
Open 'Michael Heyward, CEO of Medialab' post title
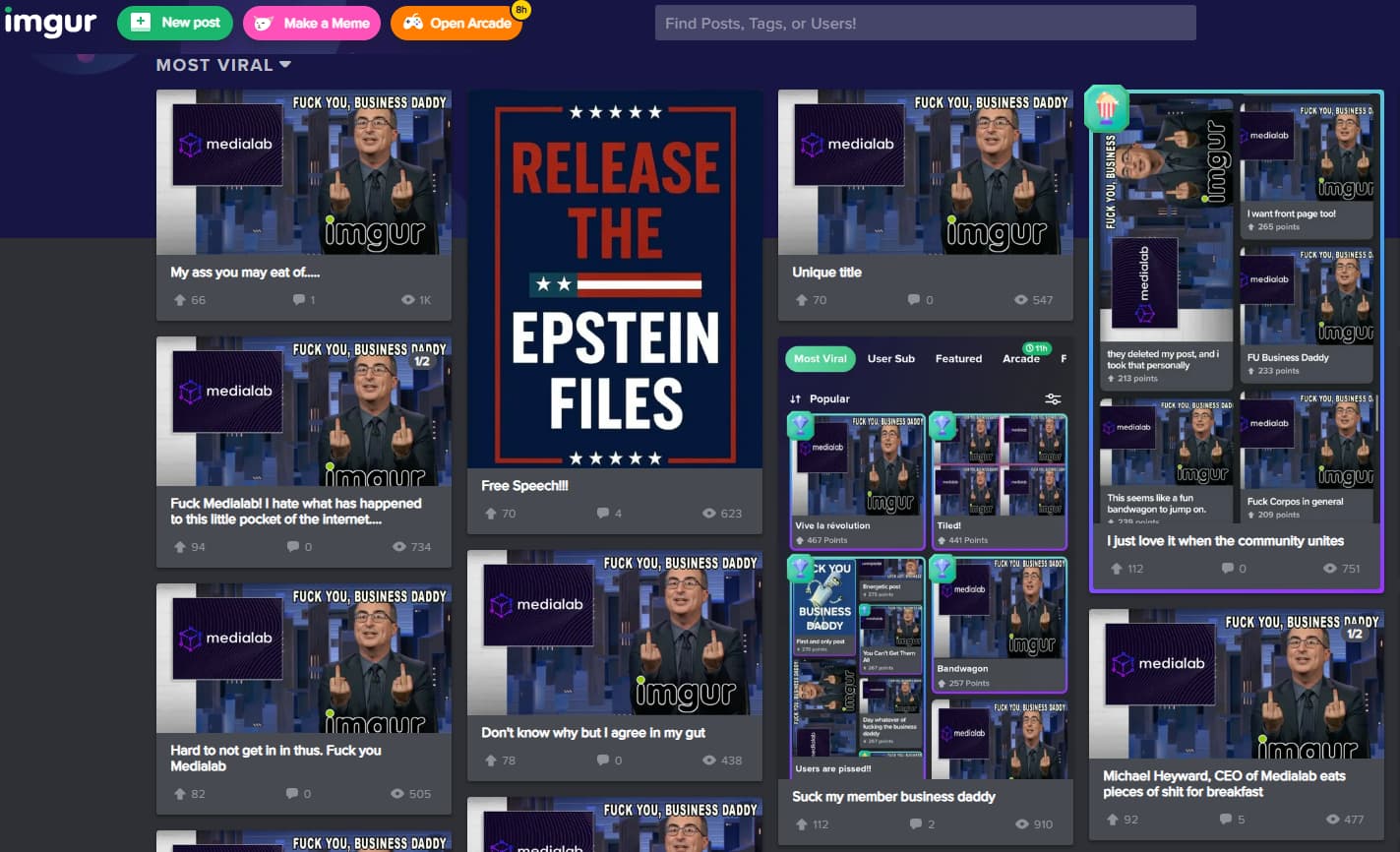point(1224,783)
